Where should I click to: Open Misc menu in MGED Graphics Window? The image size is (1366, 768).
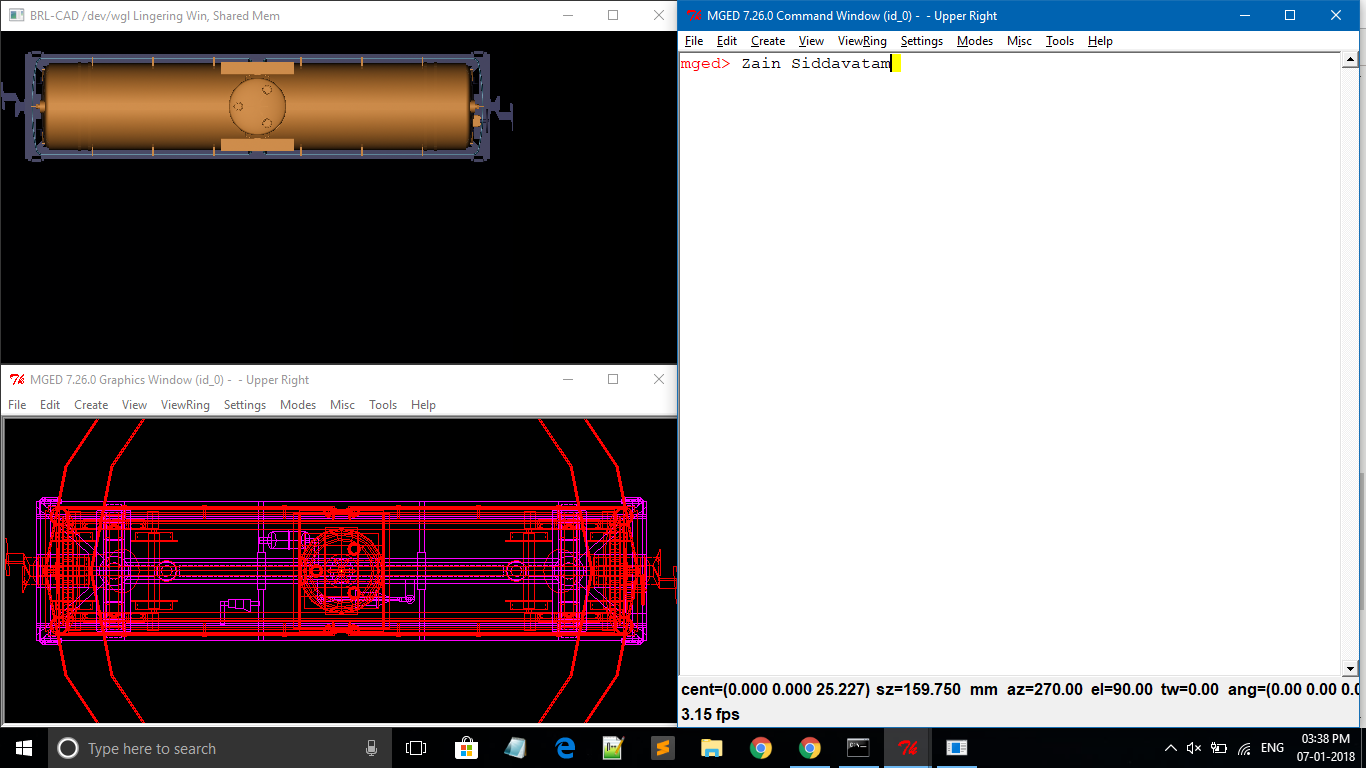(x=342, y=405)
